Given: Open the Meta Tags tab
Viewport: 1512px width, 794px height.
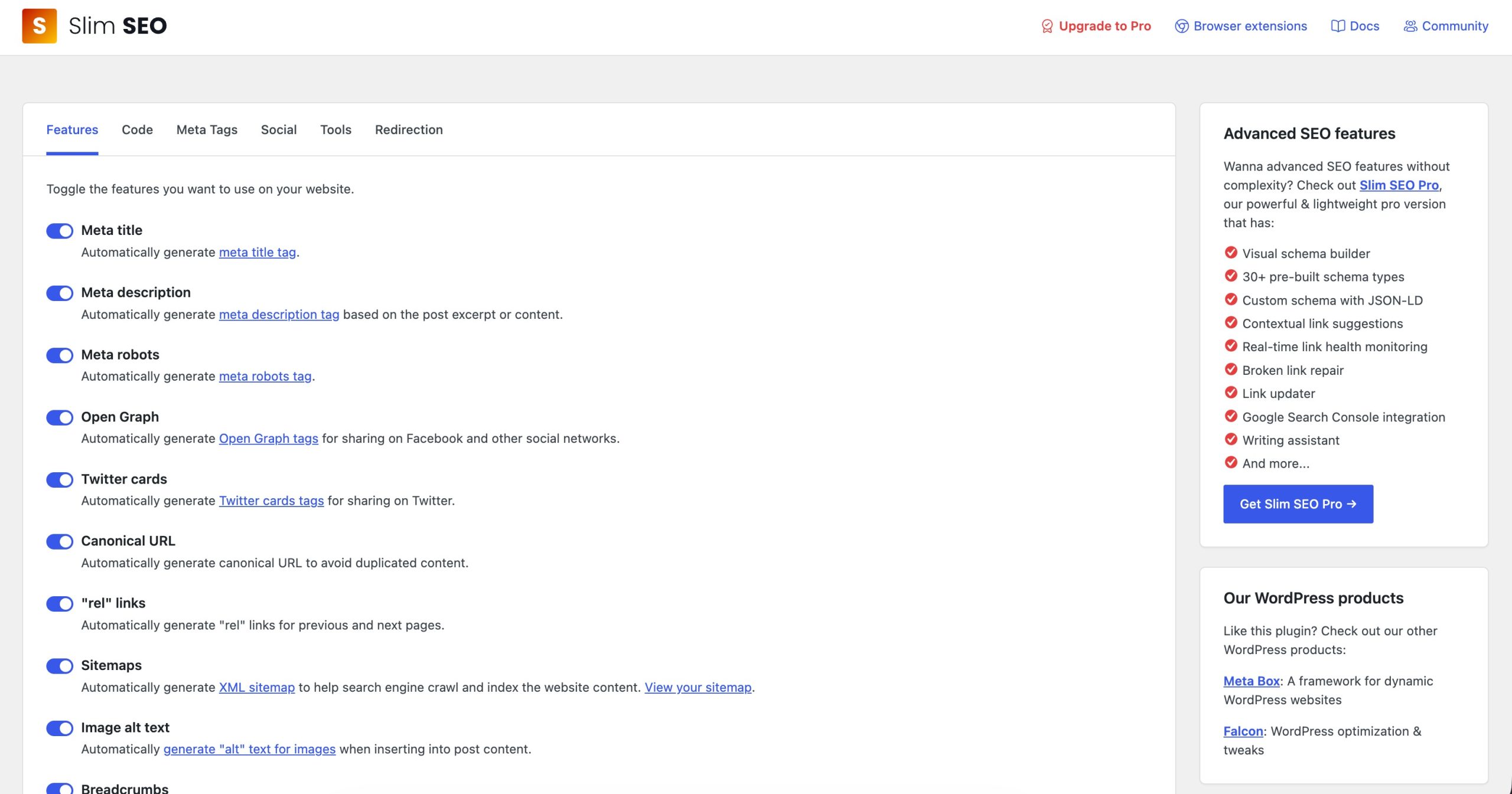Looking at the screenshot, I should click(207, 129).
